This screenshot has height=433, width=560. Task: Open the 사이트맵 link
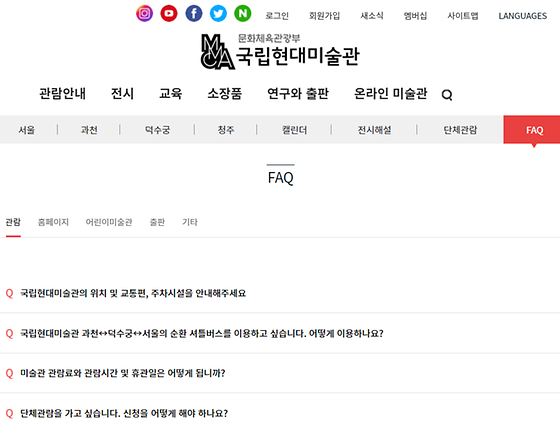click(x=463, y=16)
